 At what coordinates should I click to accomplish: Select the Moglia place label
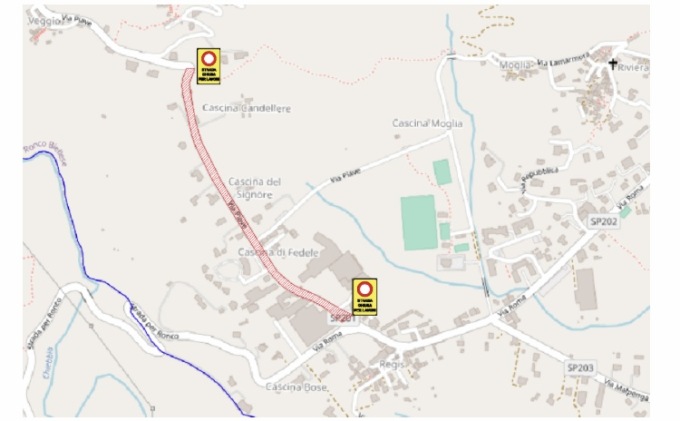coord(515,65)
